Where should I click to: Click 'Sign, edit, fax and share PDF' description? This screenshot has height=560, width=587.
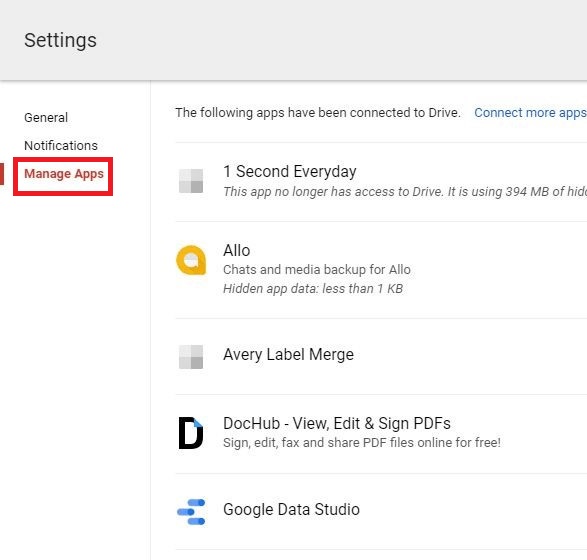(x=362, y=442)
